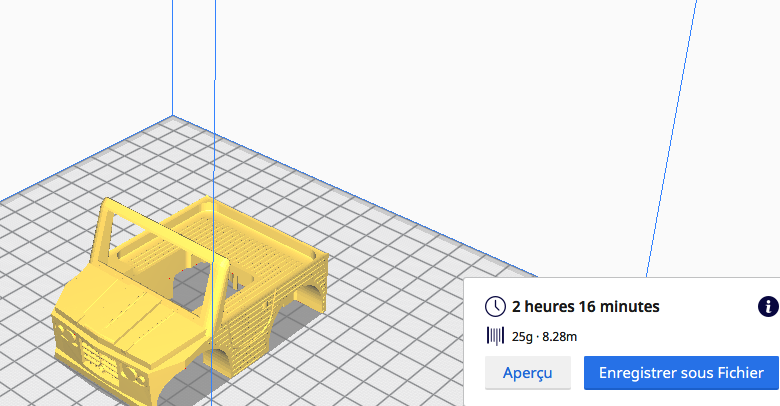This screenshot has height=406, width=780.
Task: Click the 25g · 8.28m material text
Action: coord(544,337)
